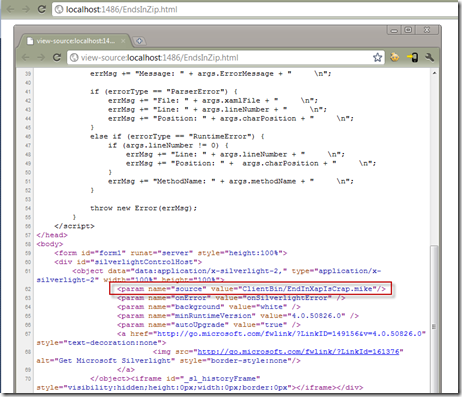Open the wrench settings menu
Viewport: 462px width, 397px height.
[x=429, y=58]
